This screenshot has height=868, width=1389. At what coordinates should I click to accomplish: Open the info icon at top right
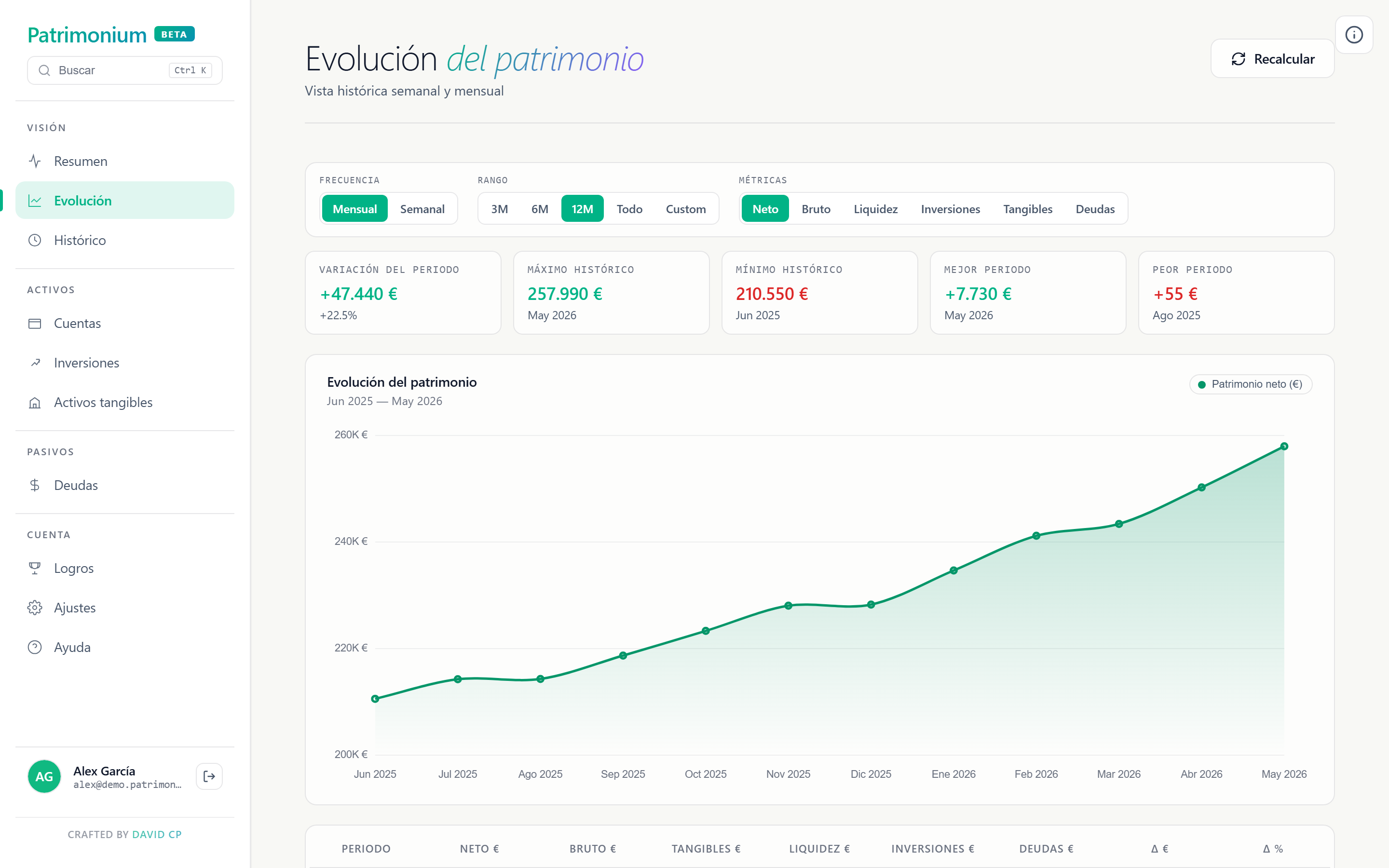click(x=1353, y=35)
